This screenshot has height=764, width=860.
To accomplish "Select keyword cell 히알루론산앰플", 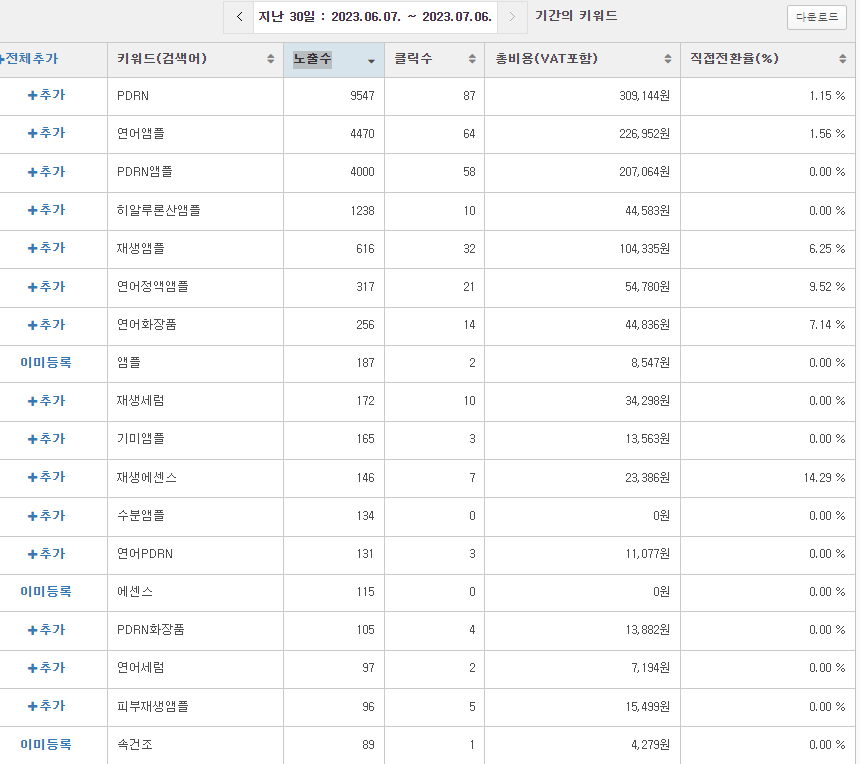I will coord(195,211).
